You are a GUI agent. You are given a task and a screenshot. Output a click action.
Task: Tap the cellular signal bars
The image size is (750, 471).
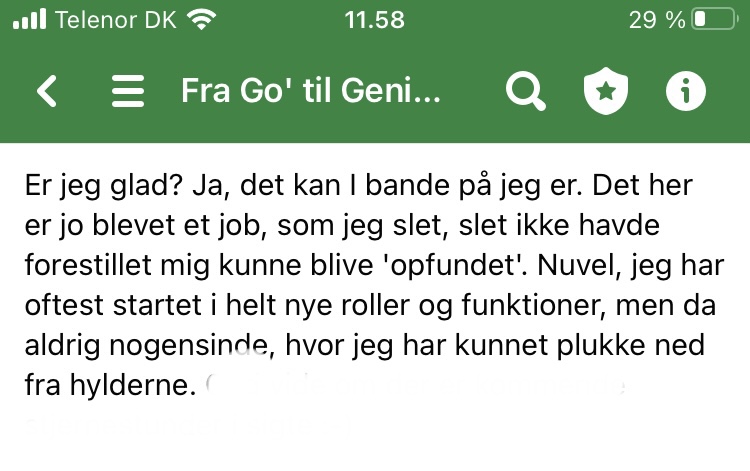click(x=30, y=19)
